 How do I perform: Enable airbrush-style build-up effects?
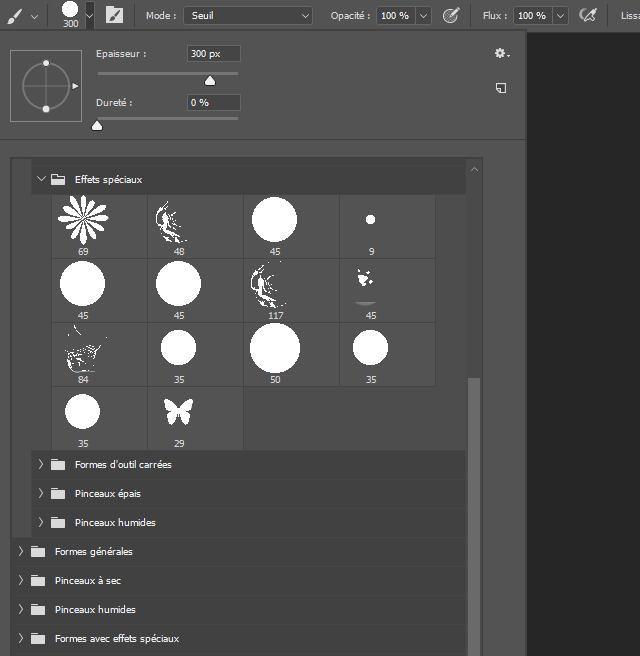(589, 16)
